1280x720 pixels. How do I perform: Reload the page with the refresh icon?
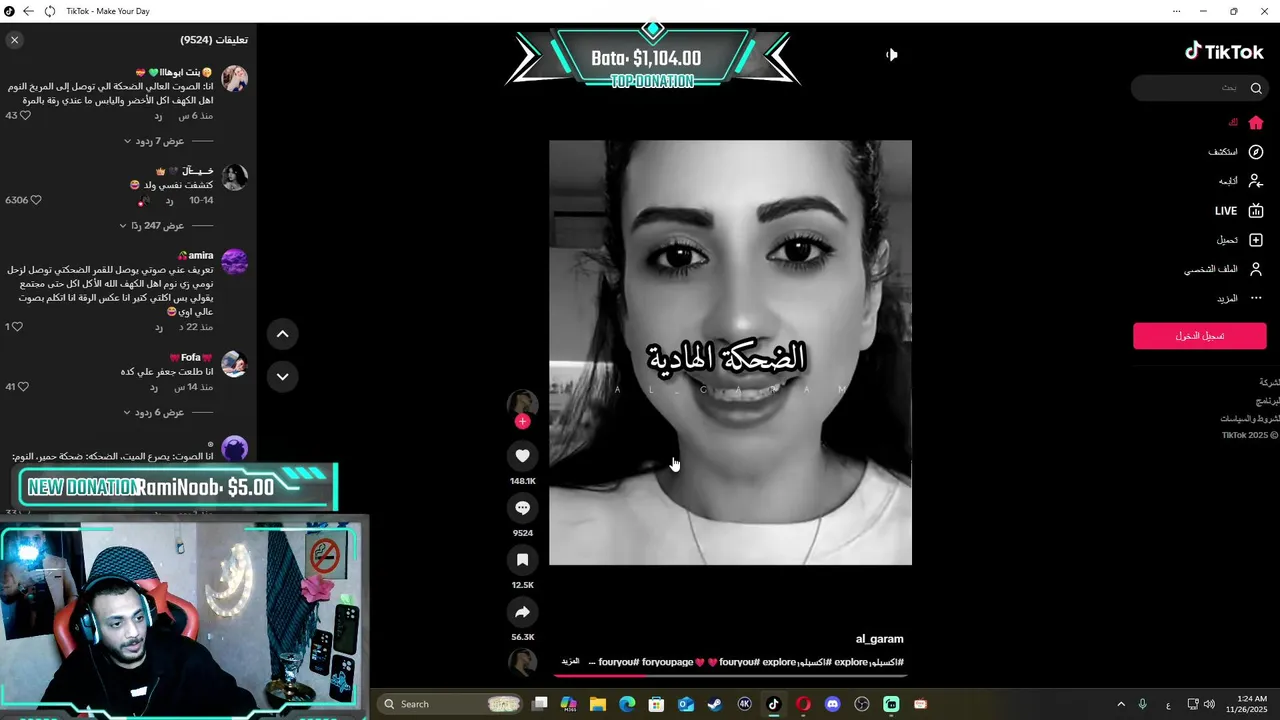50,11
